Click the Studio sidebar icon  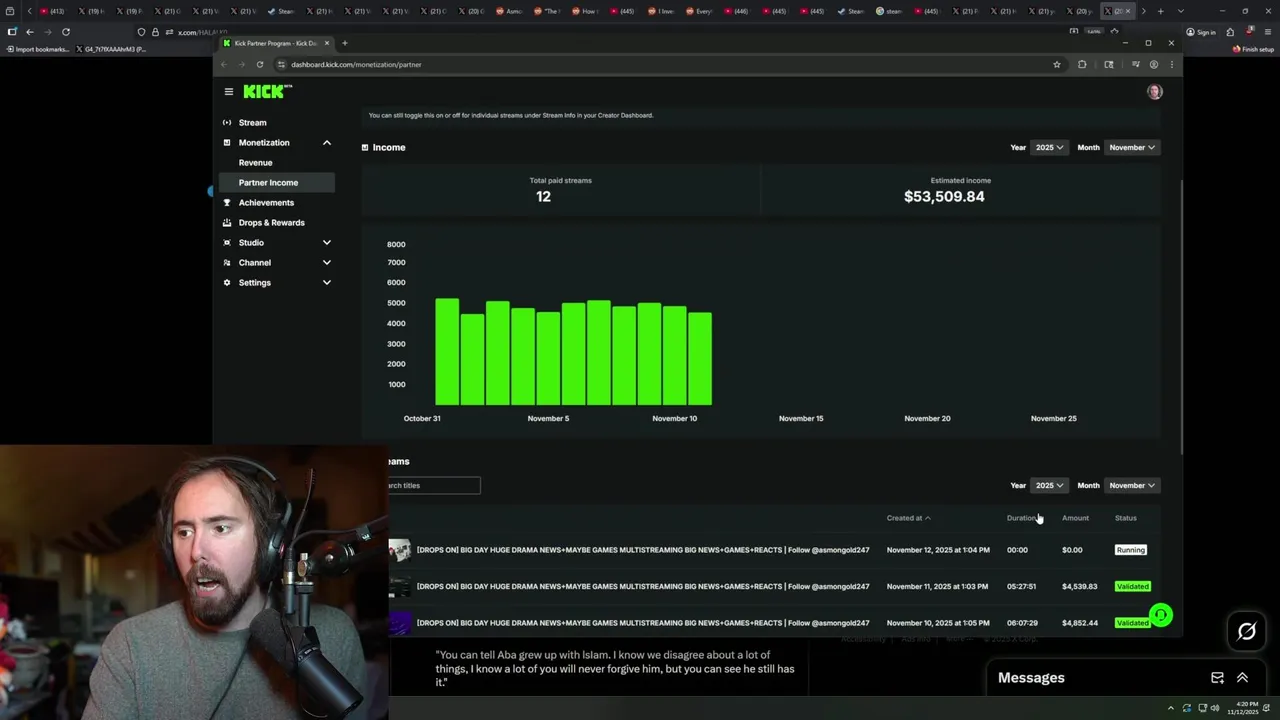click(227, 243)
